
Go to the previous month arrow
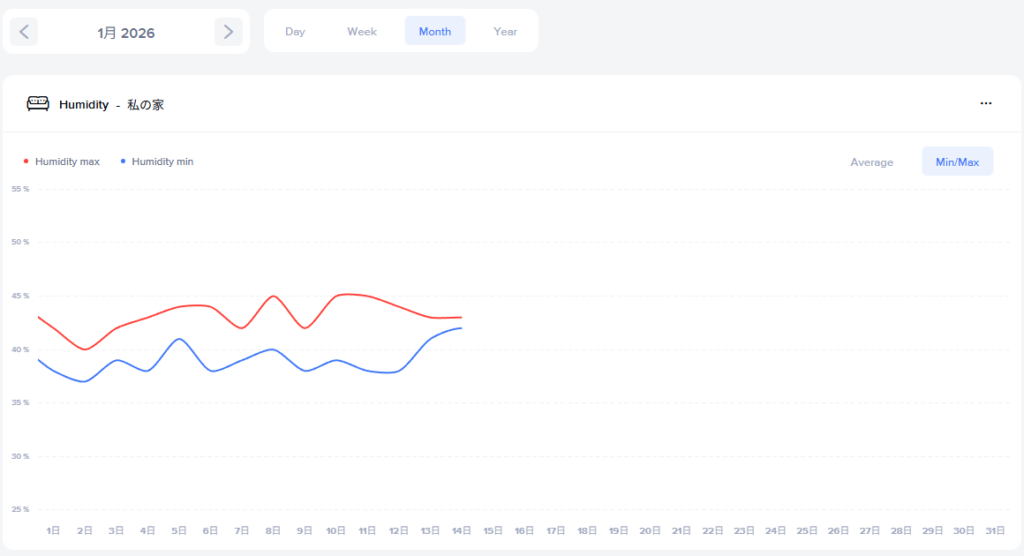click(x=24, y=32)
